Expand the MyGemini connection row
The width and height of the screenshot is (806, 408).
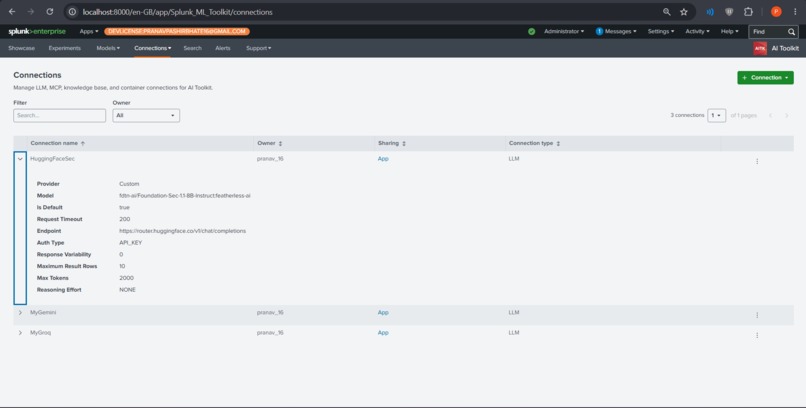[x=20, y=312]
